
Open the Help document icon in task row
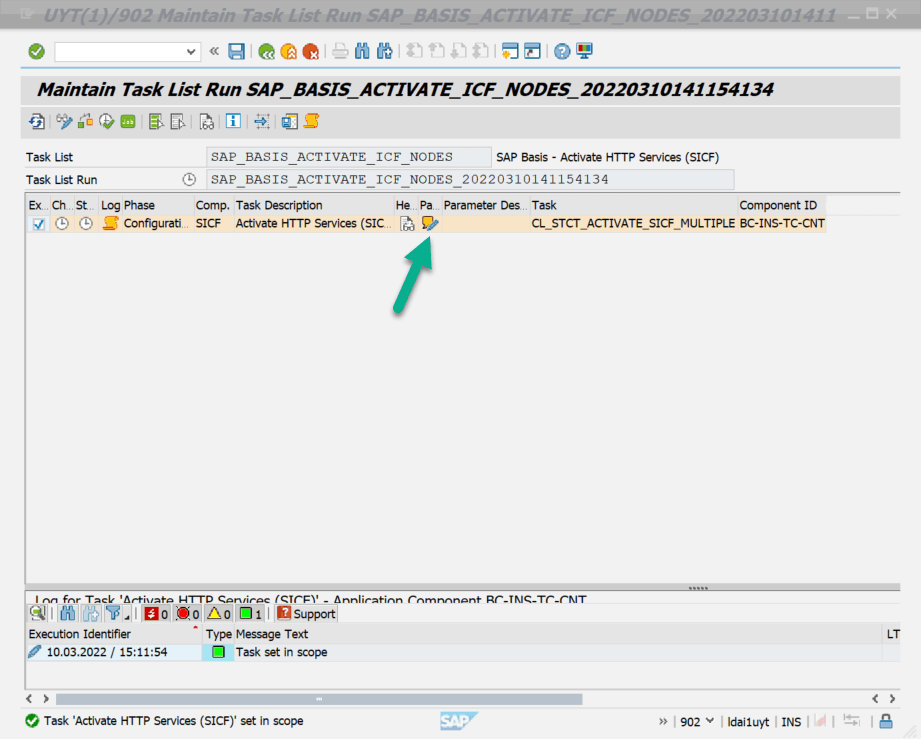406,224
